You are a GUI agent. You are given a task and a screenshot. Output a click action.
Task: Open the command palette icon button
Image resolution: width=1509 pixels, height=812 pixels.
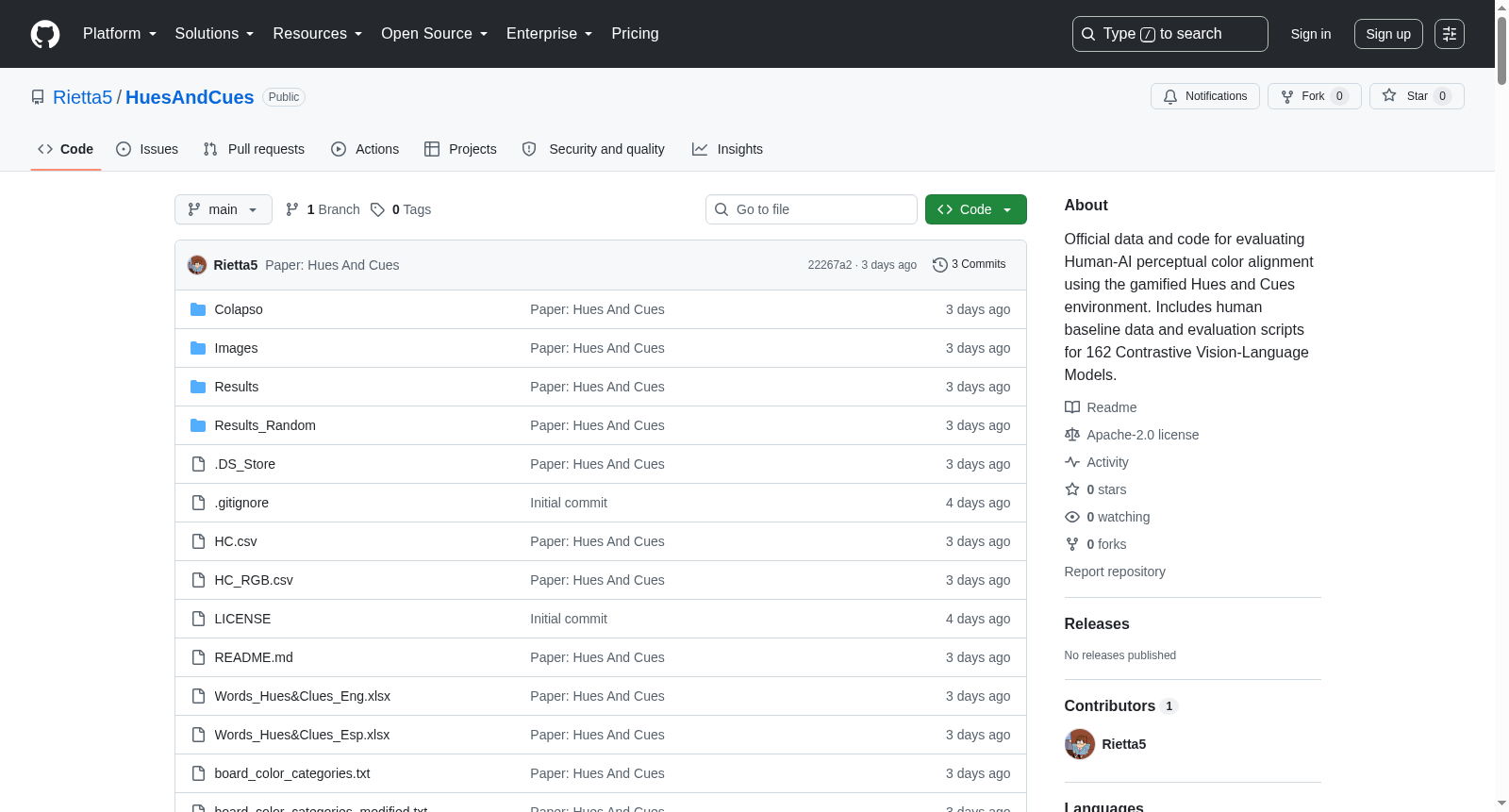[1450, 34]
